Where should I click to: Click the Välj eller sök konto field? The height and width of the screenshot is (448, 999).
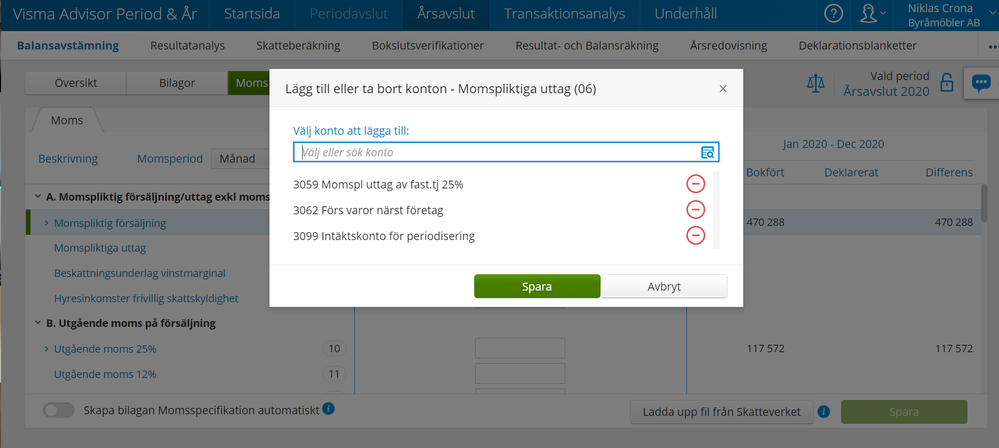[x=497, y=153]
